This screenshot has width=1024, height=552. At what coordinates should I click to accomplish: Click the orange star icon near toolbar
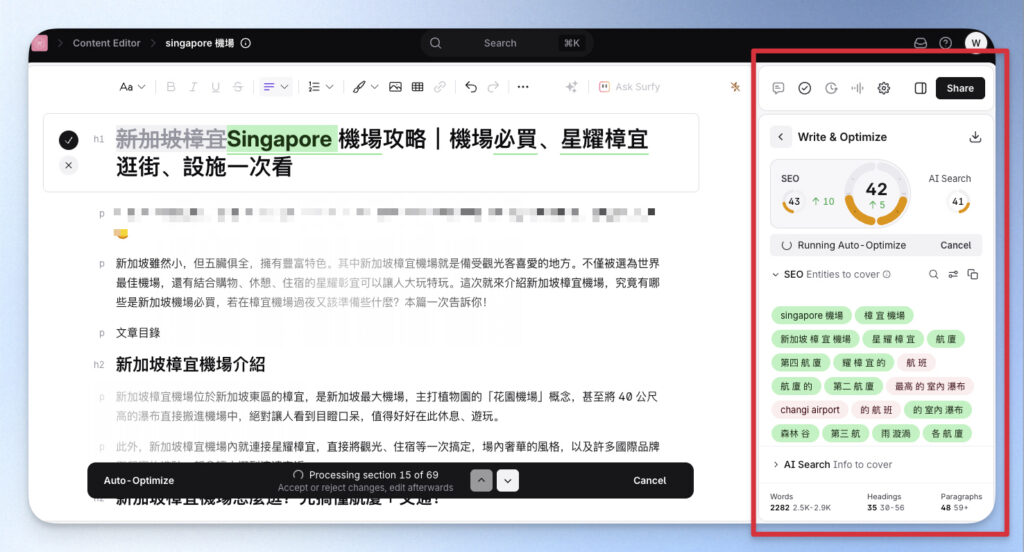click(735, 86)
